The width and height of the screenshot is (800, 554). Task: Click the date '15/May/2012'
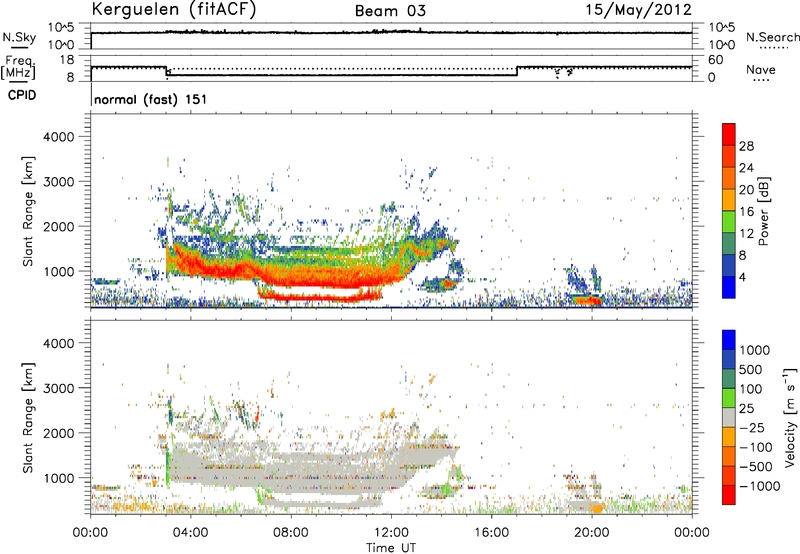[x=638, y=10]
